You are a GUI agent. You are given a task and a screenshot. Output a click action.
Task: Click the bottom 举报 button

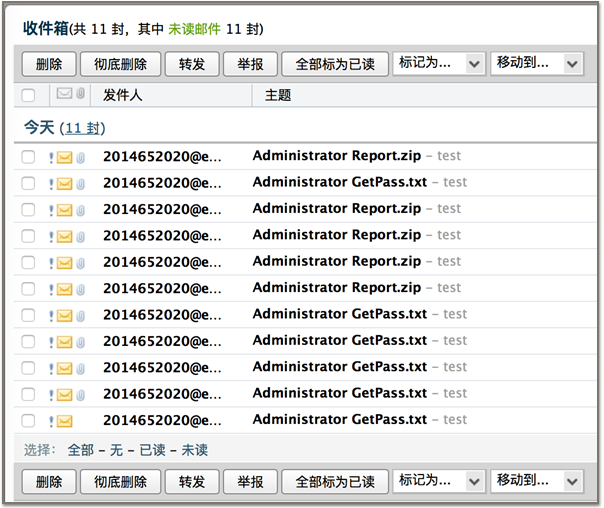coord(250,482)
